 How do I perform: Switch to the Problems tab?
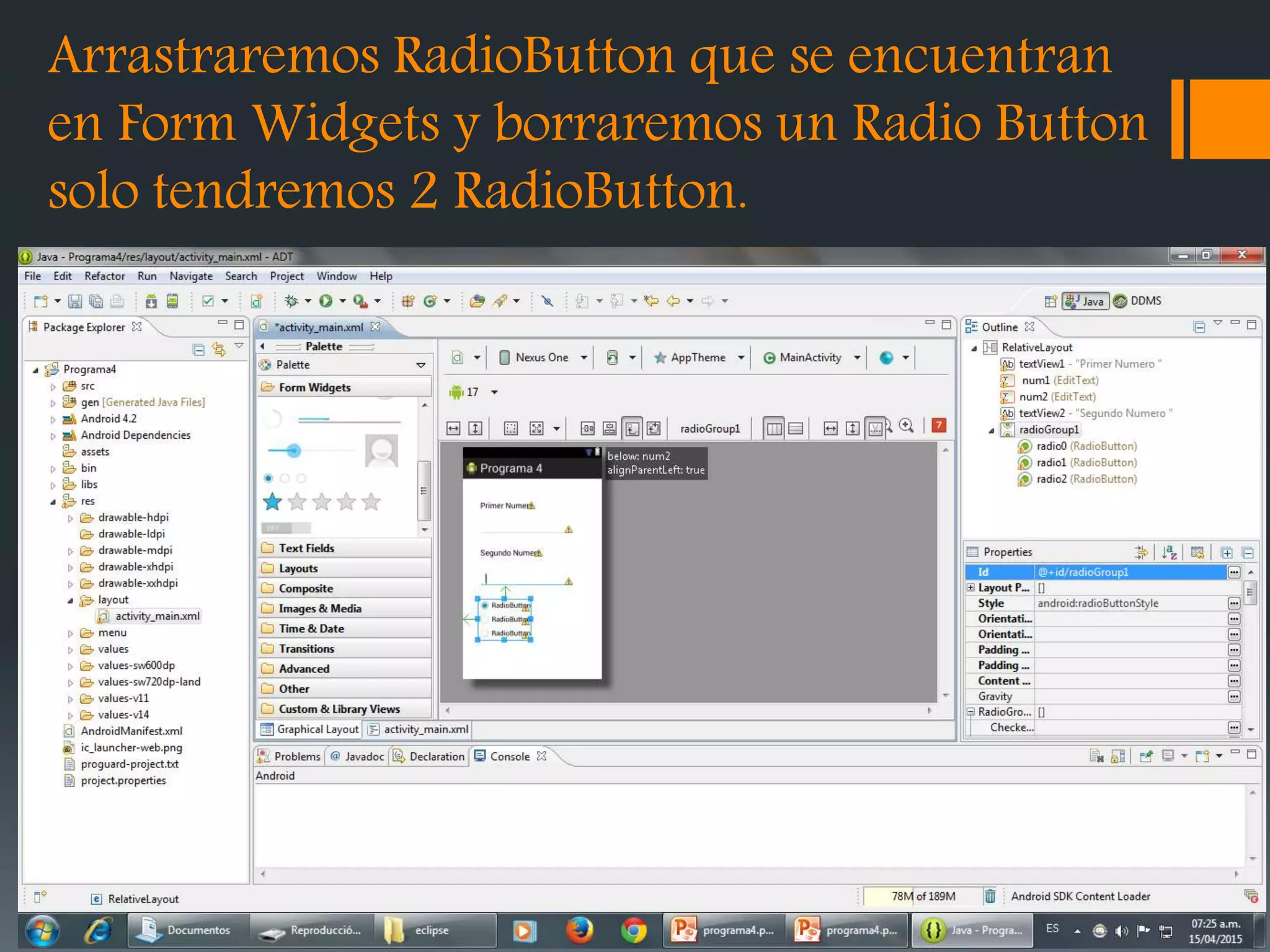click(289, 756)
